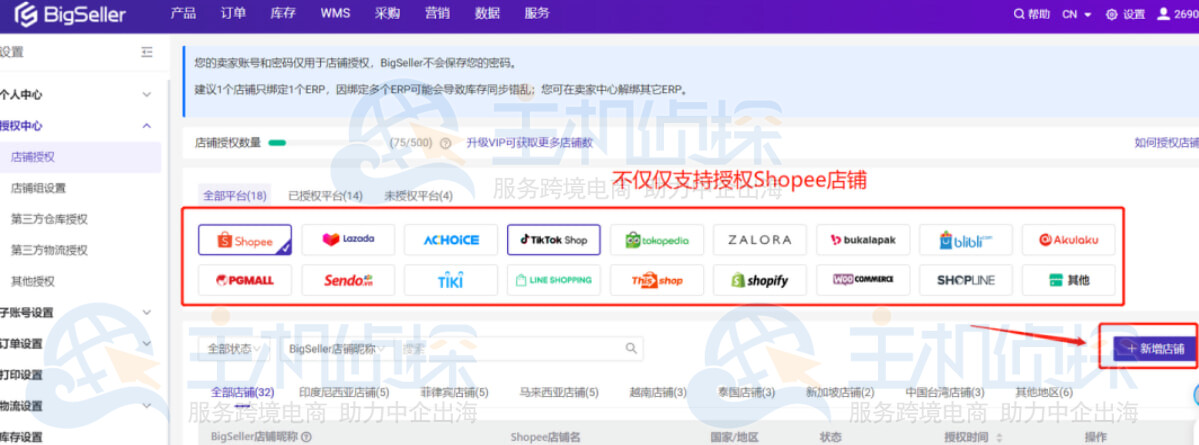
Task: Select the Tokopedia platform
Action: (x=657, y=239)
